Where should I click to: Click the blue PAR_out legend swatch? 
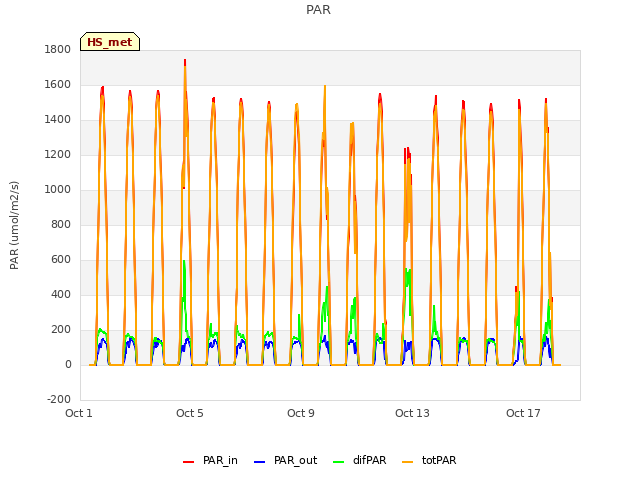pos(259,462)
